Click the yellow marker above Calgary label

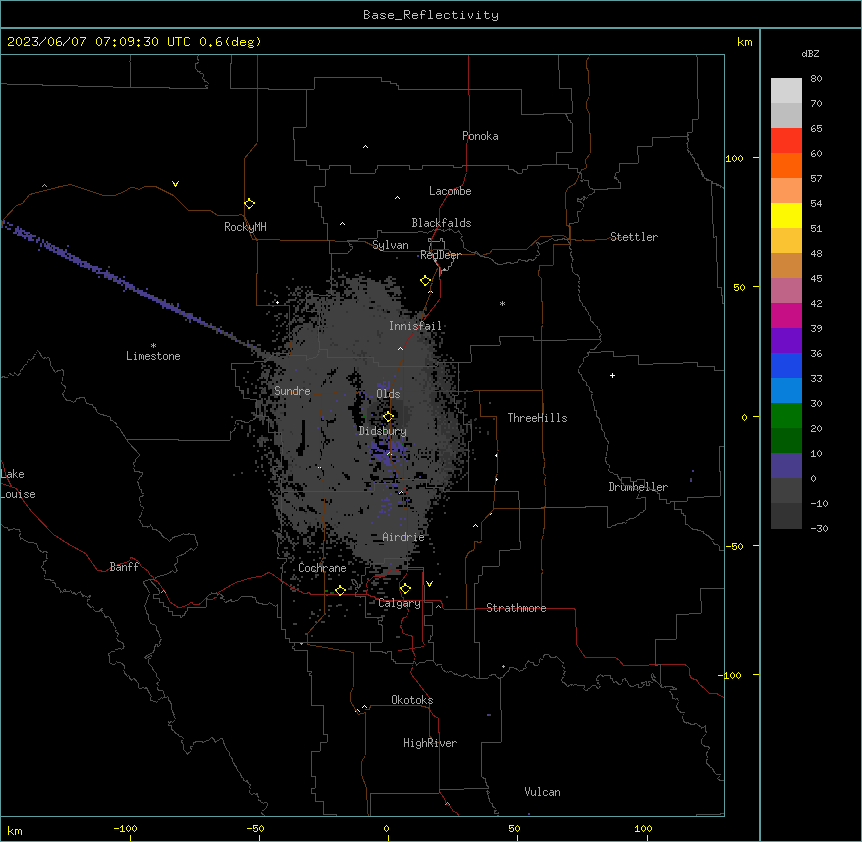[405, 589]
